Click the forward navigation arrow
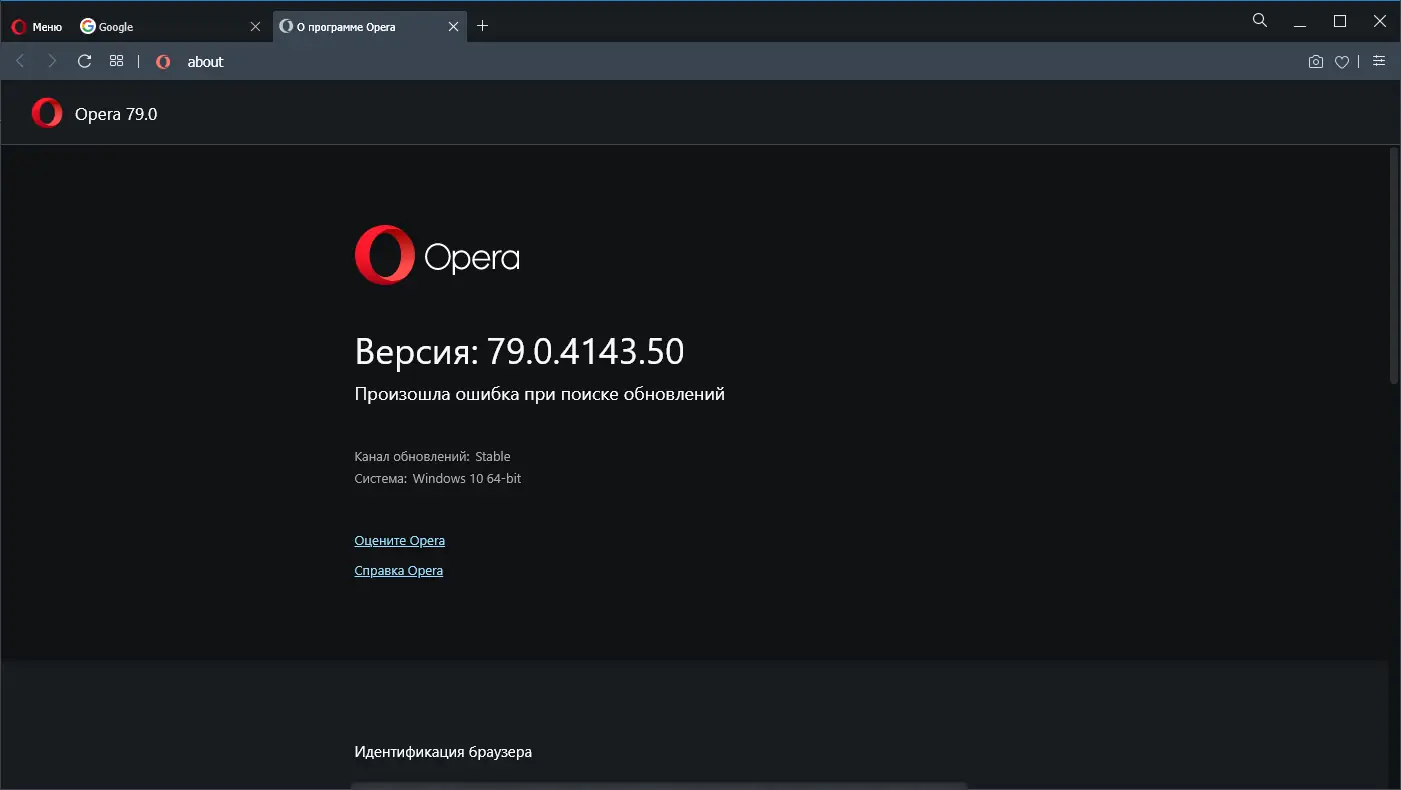Screen dimensions: 1401x790 coord(52,61)
